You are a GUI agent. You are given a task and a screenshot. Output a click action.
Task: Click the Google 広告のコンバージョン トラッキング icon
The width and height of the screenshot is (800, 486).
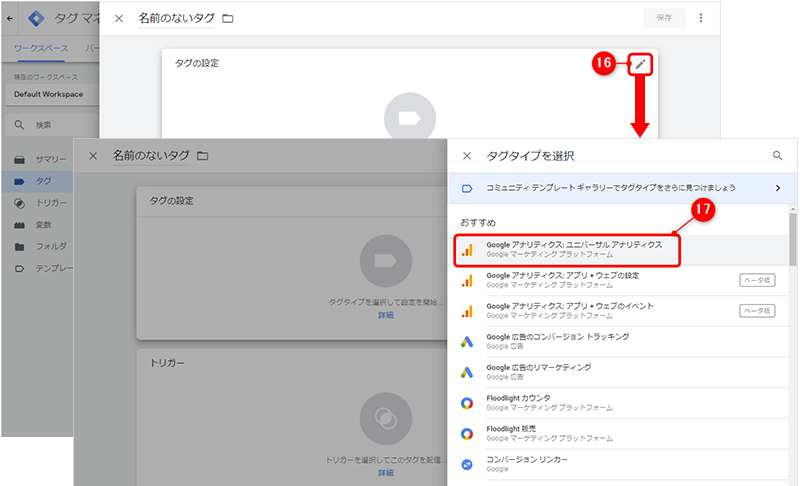pyautogui.click(x=467, y=342)
